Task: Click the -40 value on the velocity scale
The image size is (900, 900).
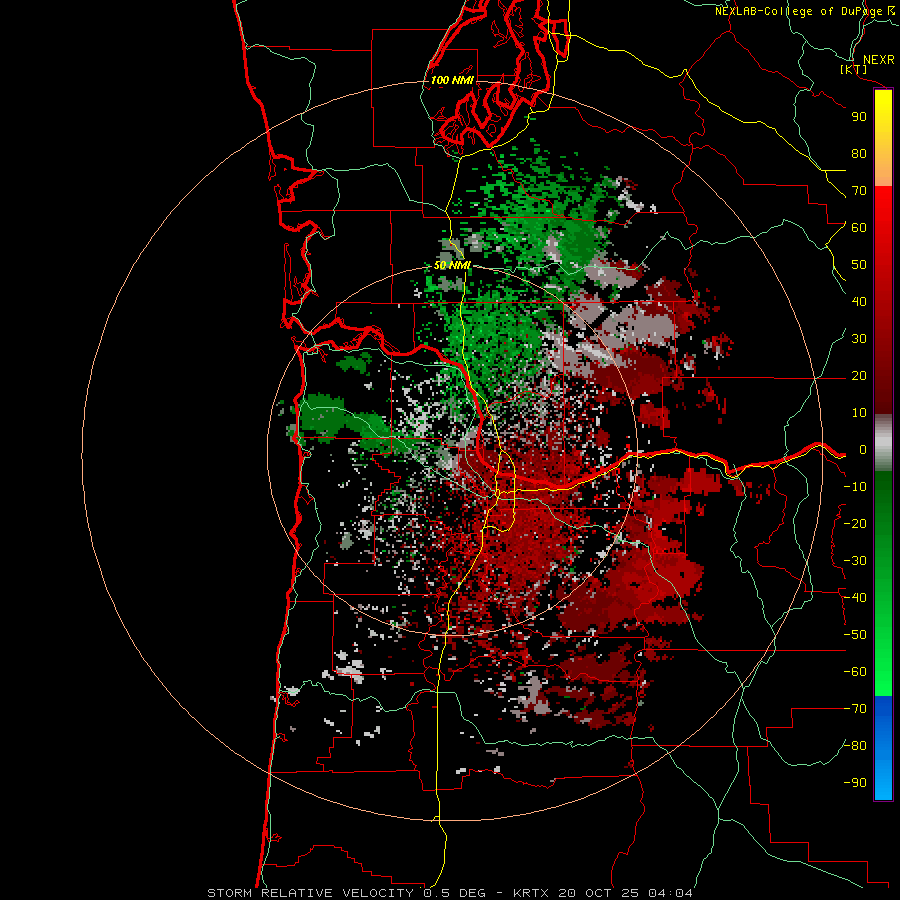Action: (855, 598)
